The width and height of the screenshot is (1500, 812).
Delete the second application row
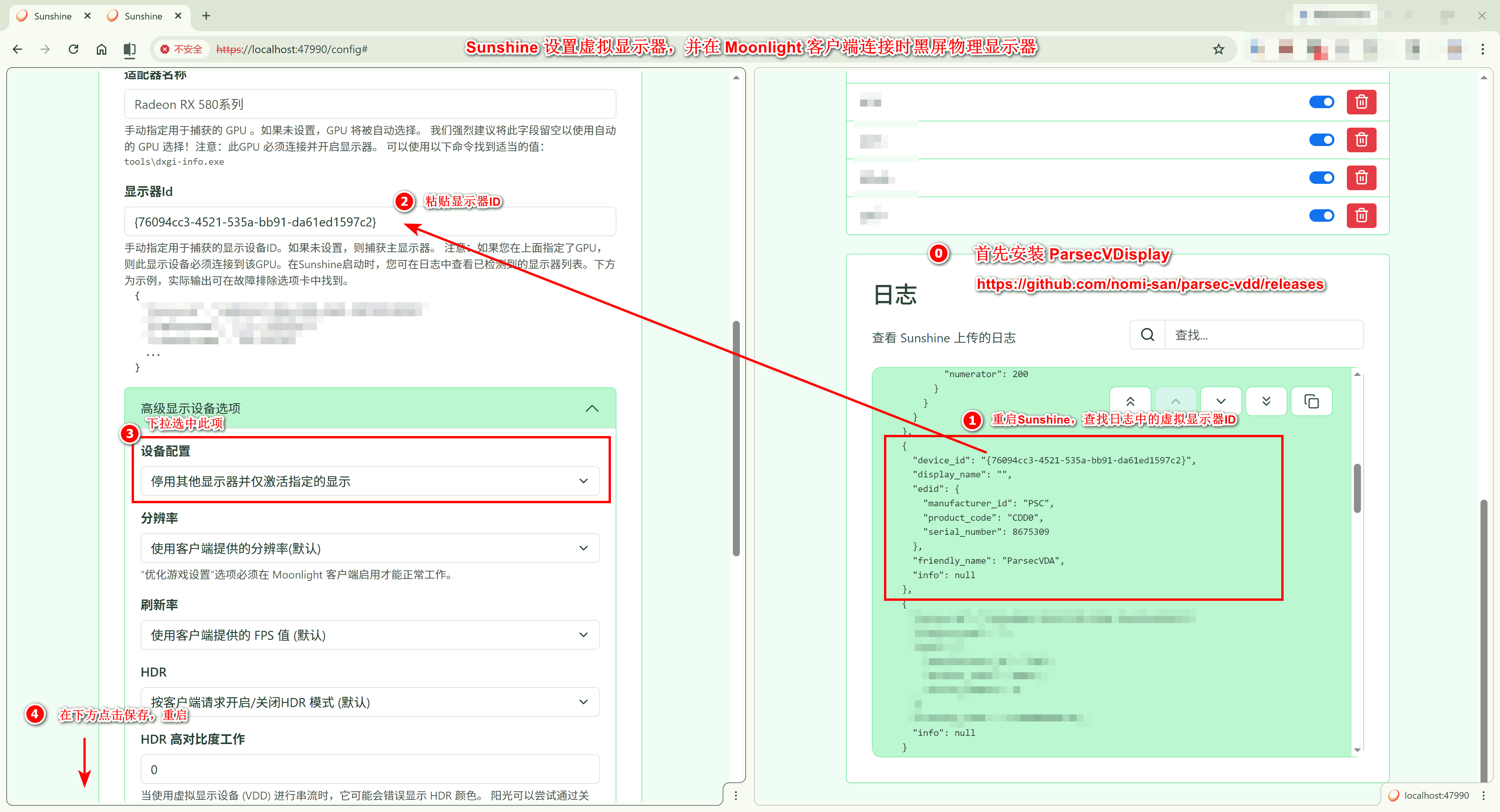pos(1361,140)
